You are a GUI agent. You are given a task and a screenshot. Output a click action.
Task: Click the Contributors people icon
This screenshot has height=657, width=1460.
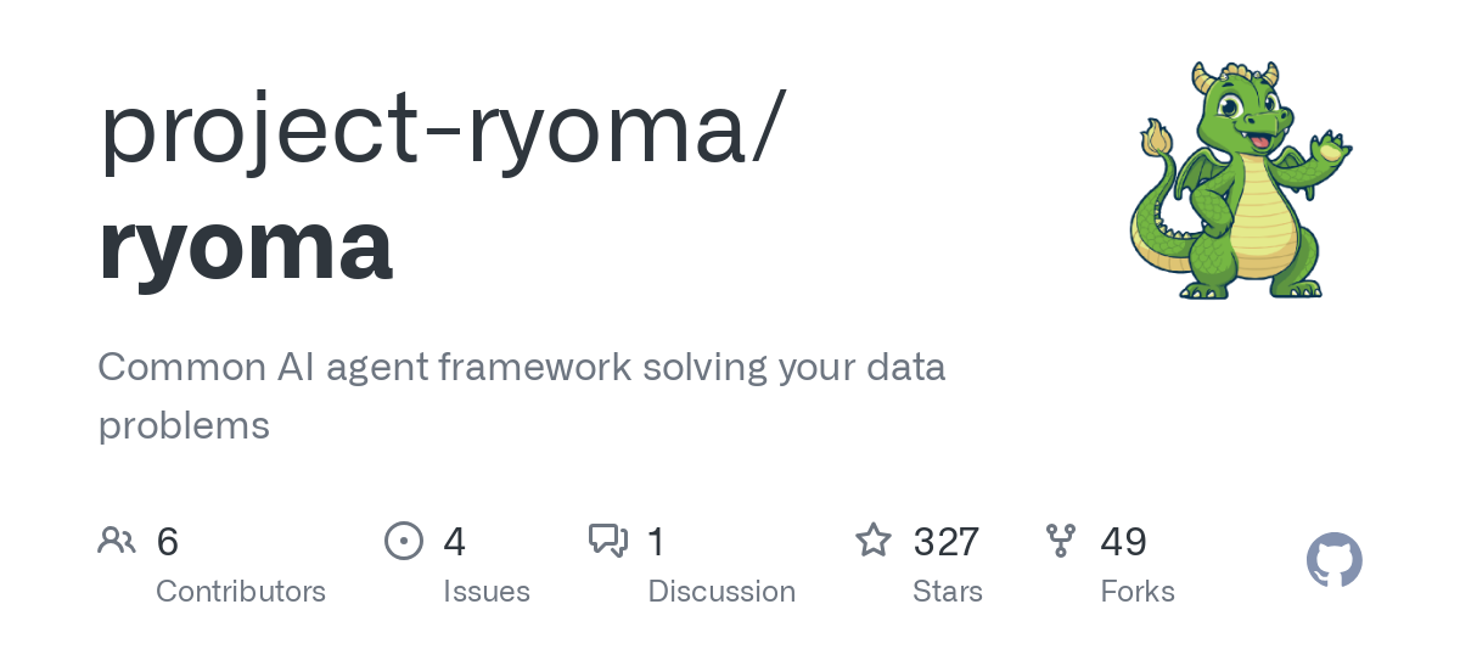pyautogui.click(x=116, y=541)
